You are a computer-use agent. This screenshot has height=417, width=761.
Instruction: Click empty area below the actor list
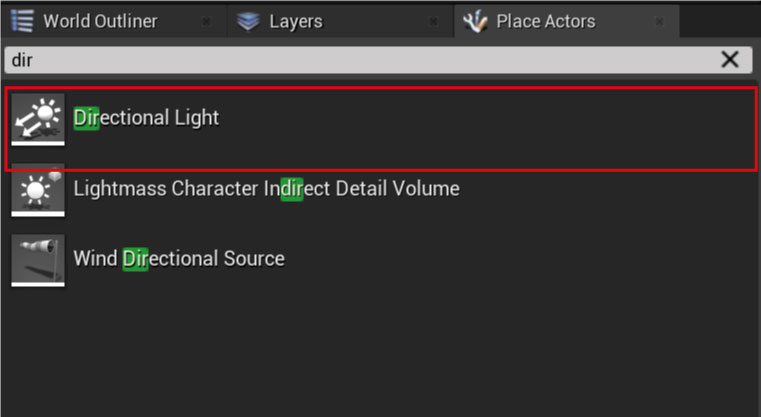click(380, 350)
